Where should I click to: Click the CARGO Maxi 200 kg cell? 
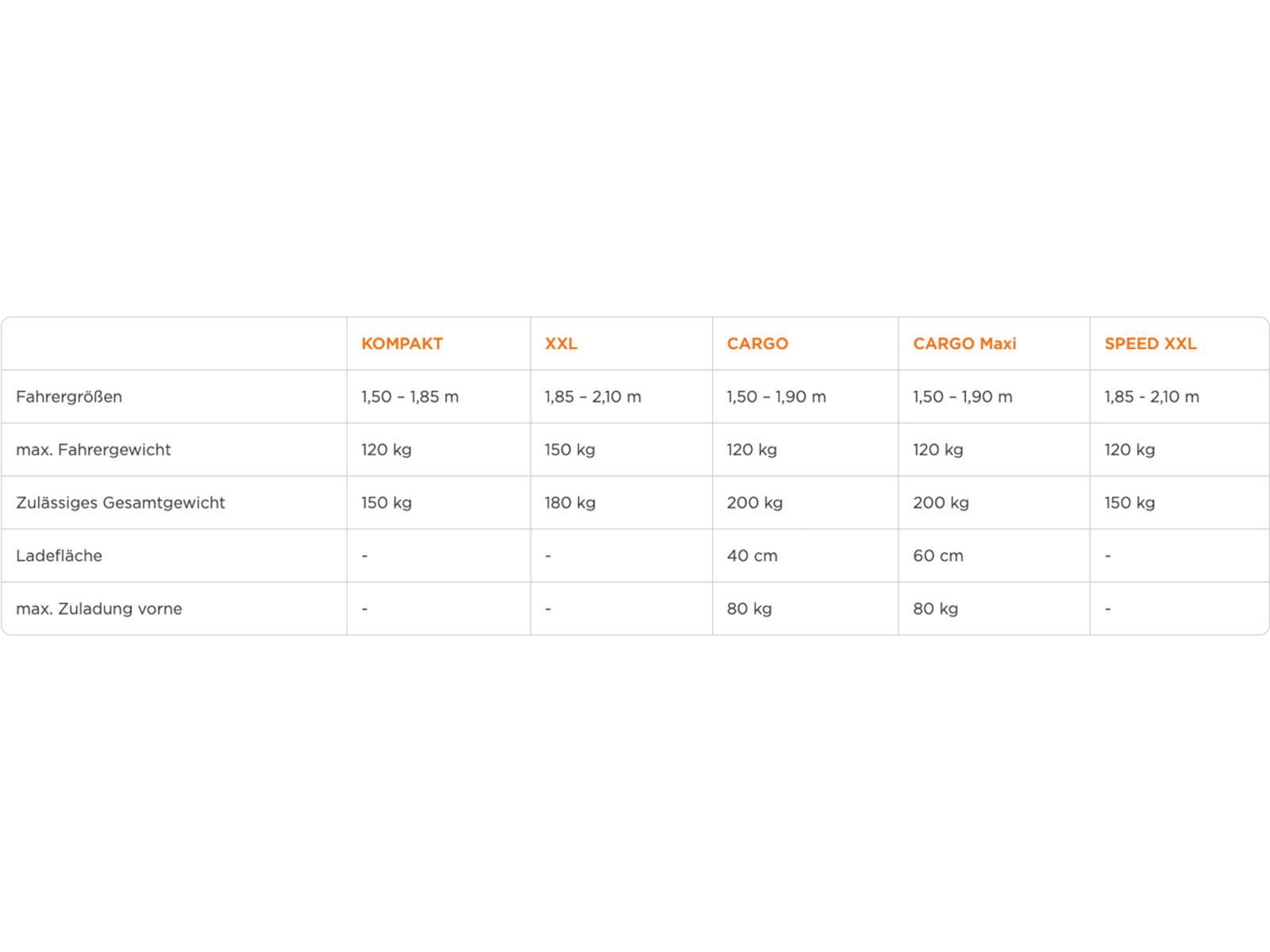click(941, 503)
